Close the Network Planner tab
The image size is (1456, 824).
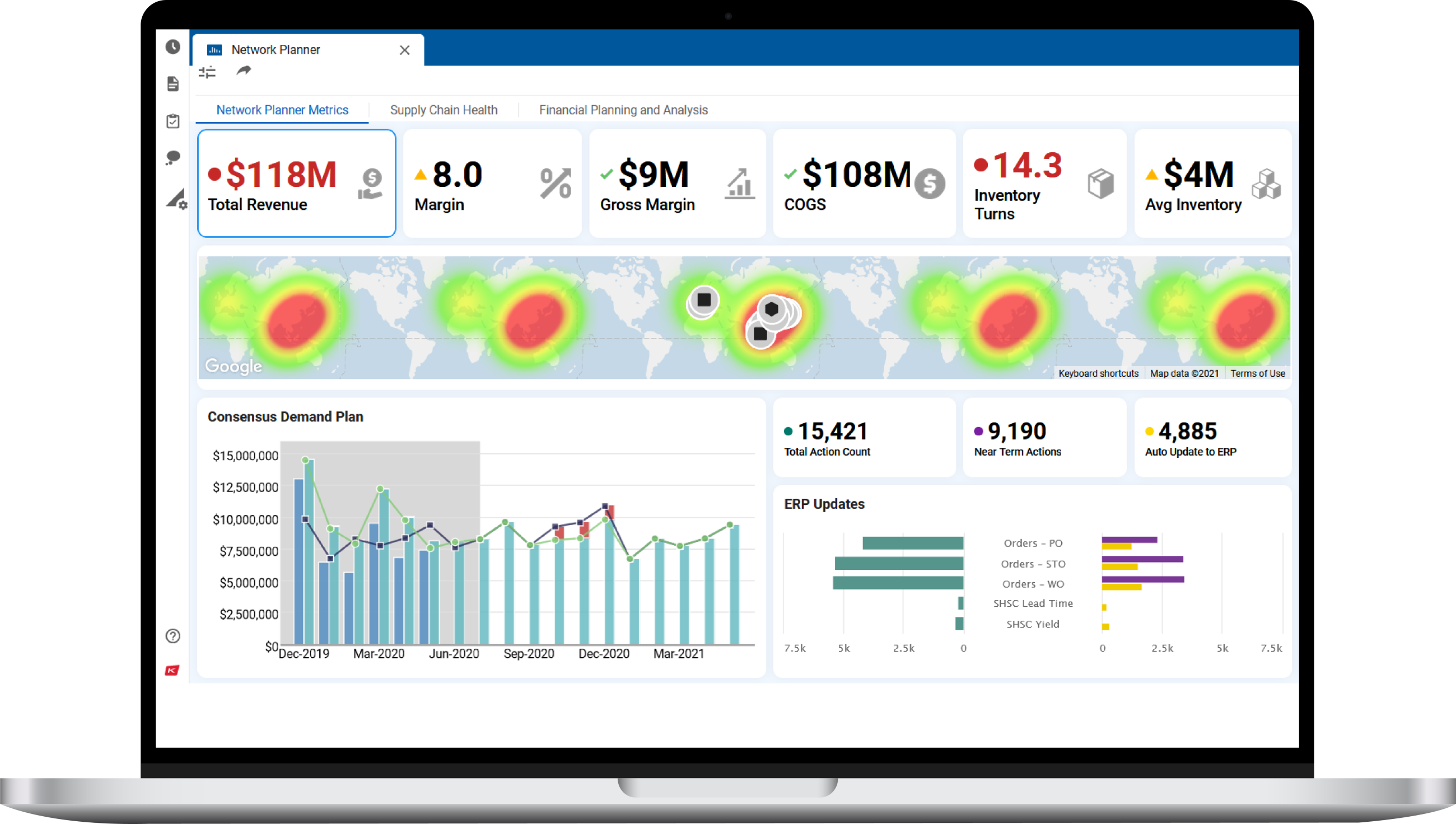coord(405,50)
